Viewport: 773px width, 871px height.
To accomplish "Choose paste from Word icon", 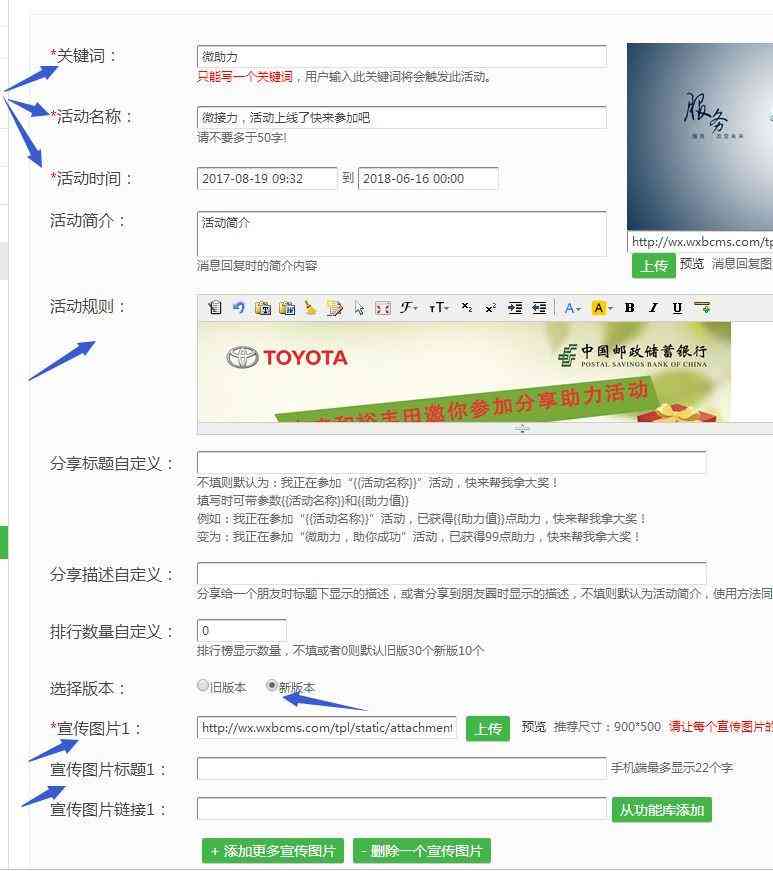I will tap(287, 308).
